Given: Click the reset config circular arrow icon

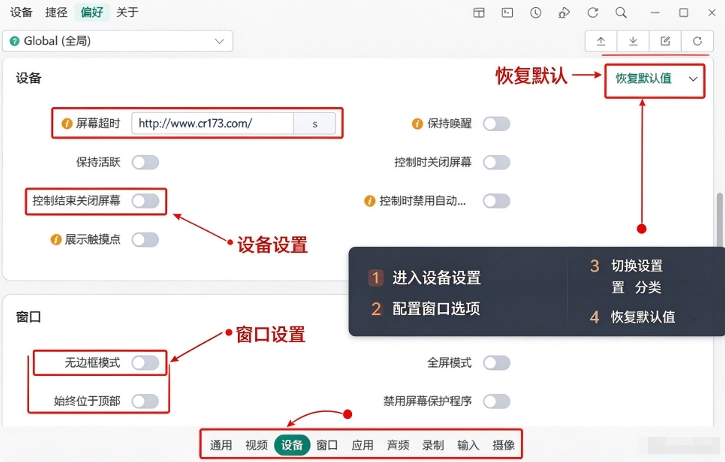Looking at the screenshot, I should pos(697,41).
